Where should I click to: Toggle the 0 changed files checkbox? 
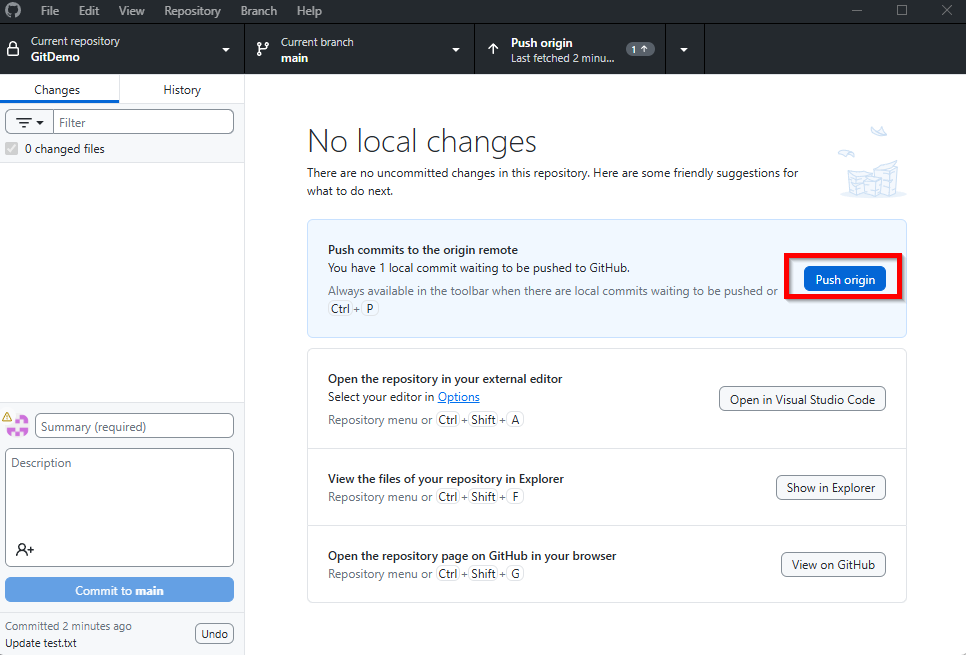pyautogui.click(x=12, y=148)
